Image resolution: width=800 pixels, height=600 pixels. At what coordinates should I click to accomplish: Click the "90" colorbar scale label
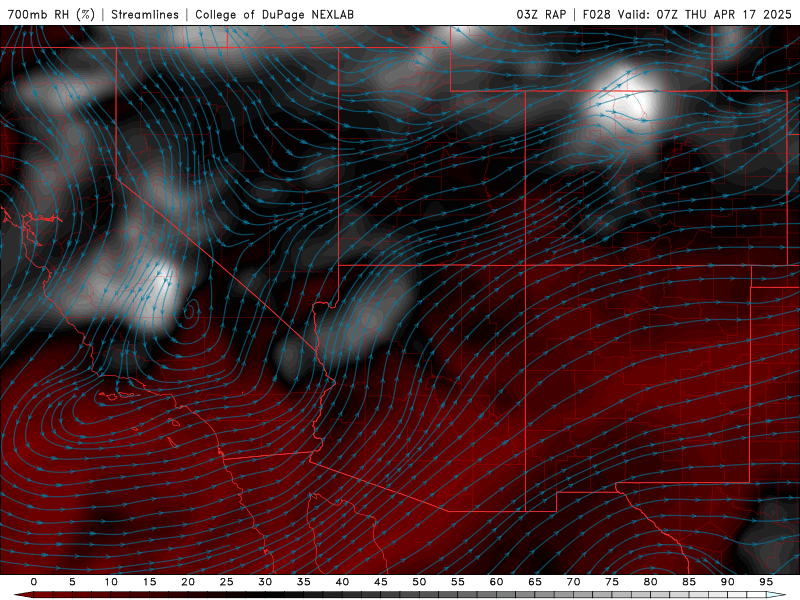pyautogui.click(x=727, y=582)
